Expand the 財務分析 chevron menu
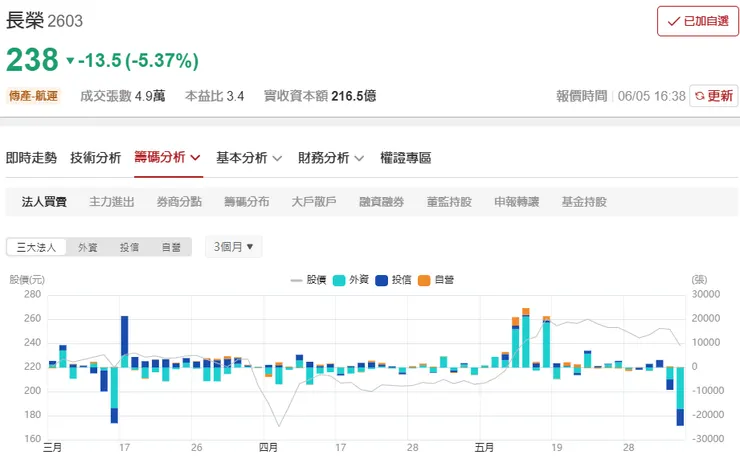This screenshot has width=740, height=460. click(359, 158)
